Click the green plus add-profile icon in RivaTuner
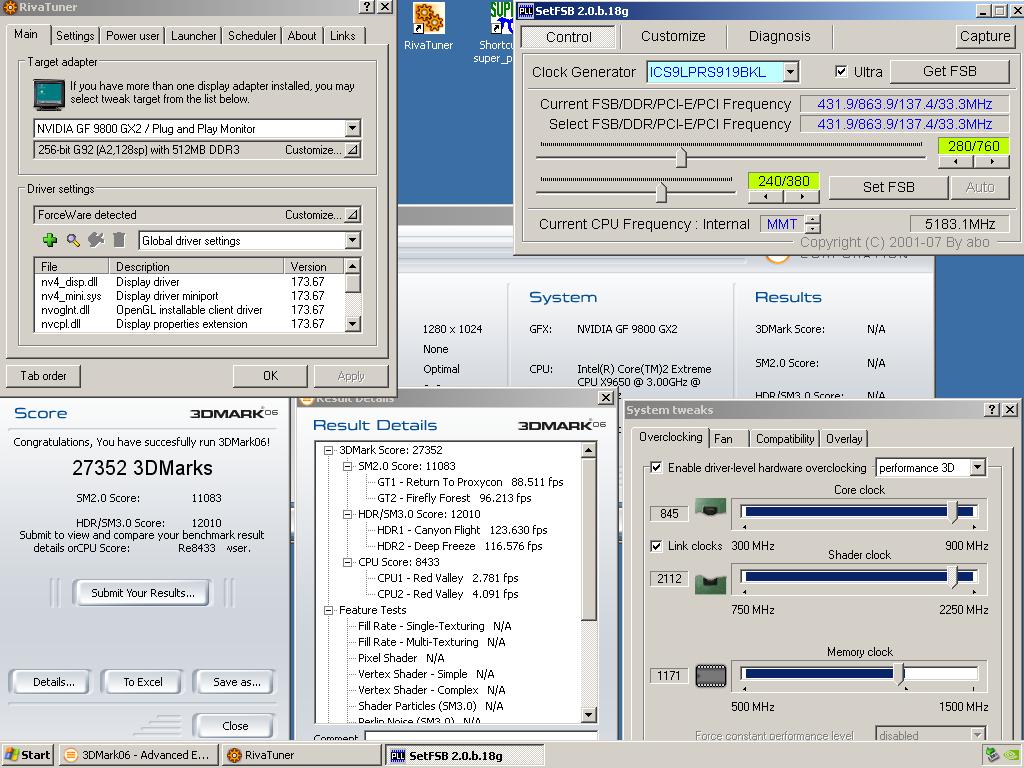The width and height of the screenshot is (1024, 768). pos(50,240)
